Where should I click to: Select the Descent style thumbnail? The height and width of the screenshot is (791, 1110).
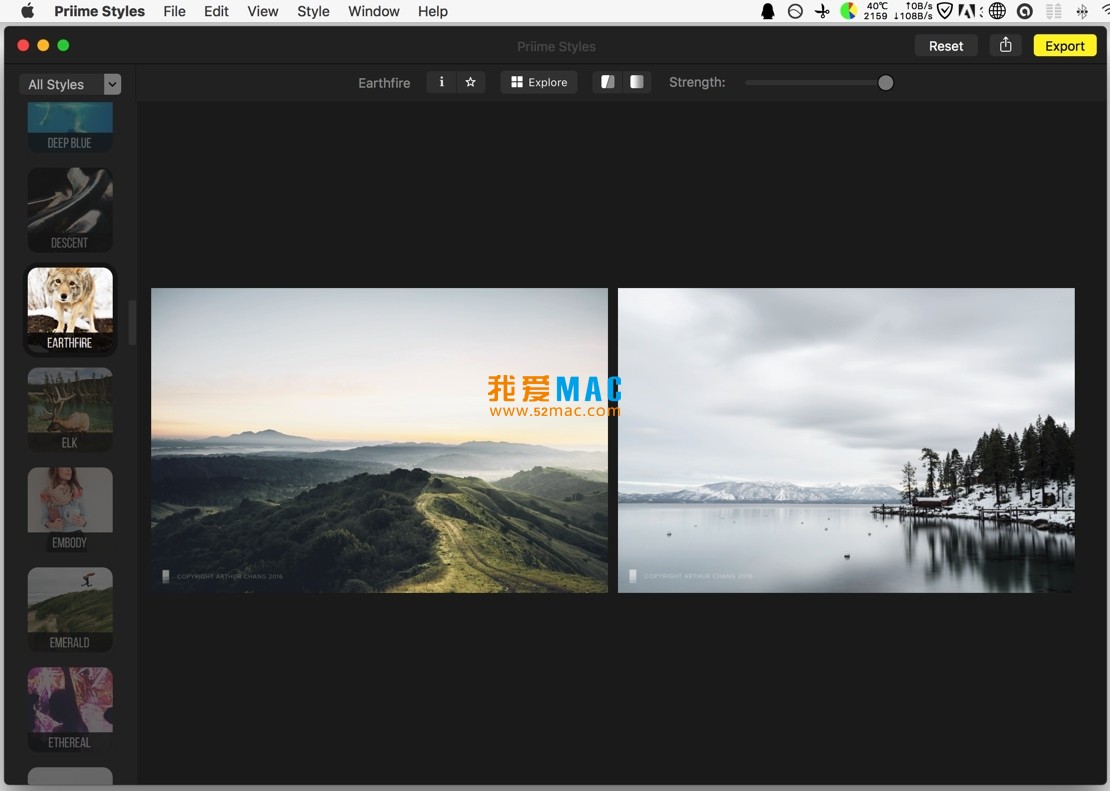click(70, 210)
